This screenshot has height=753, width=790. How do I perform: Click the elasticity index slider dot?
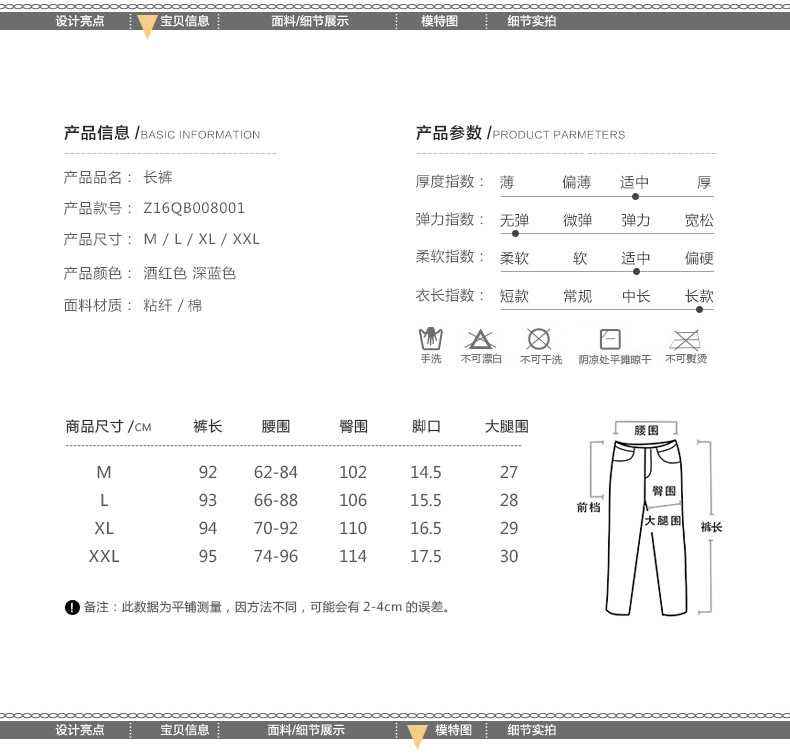pyautogui.click(x=515, y=233)
